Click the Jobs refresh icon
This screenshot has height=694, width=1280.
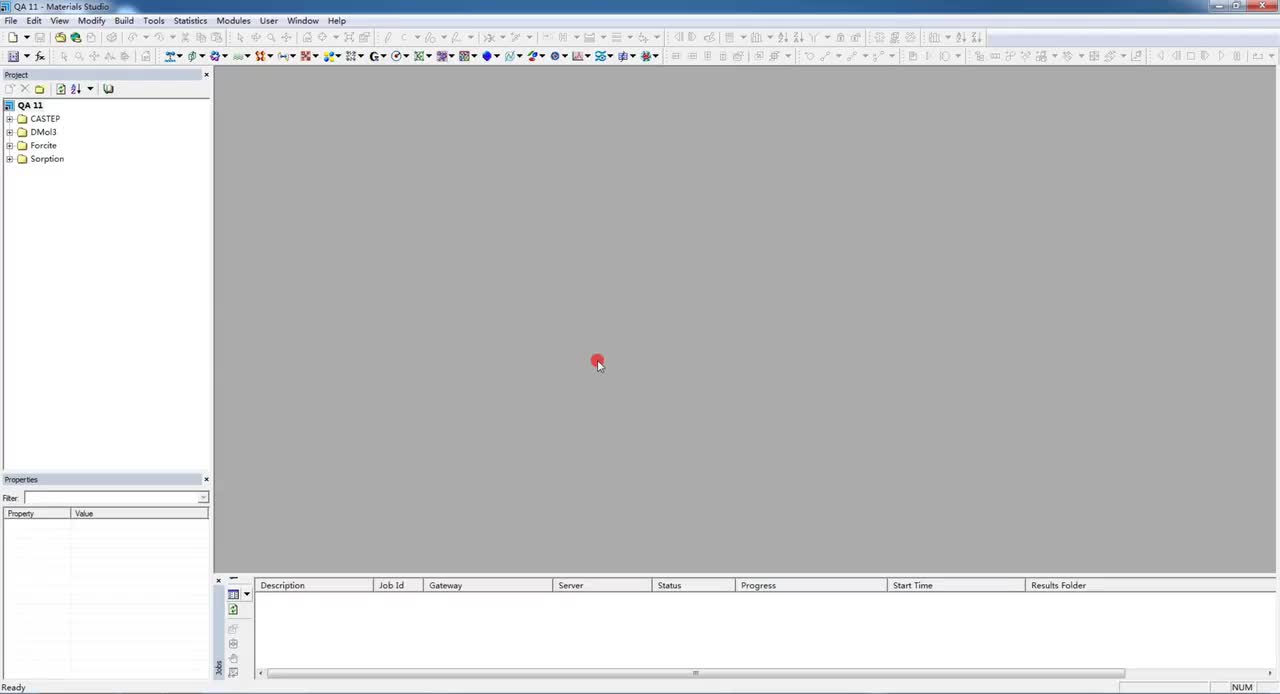tap(233, 609)
